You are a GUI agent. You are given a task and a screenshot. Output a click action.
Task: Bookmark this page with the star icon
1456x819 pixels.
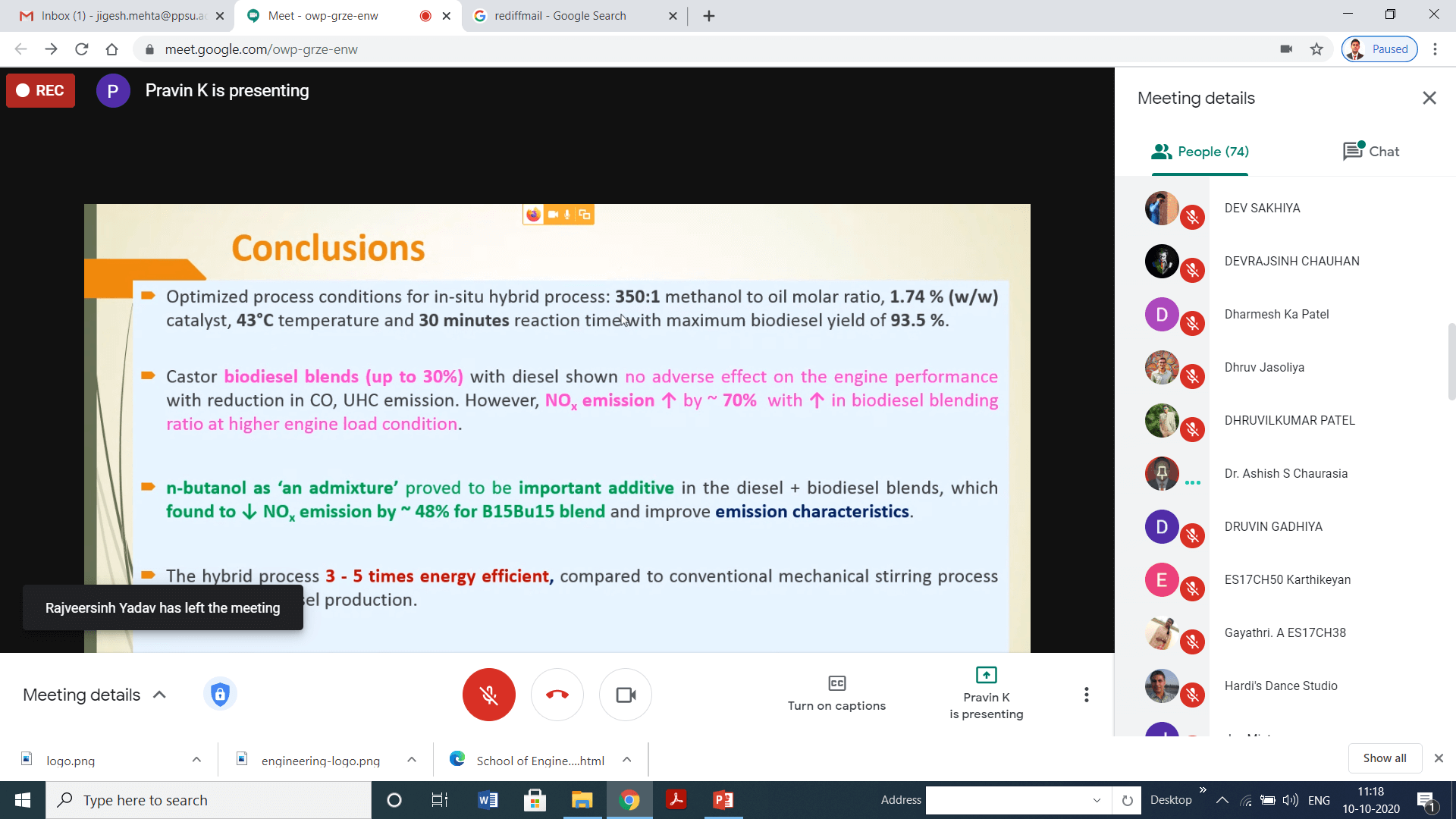(x=1316, y=49)
